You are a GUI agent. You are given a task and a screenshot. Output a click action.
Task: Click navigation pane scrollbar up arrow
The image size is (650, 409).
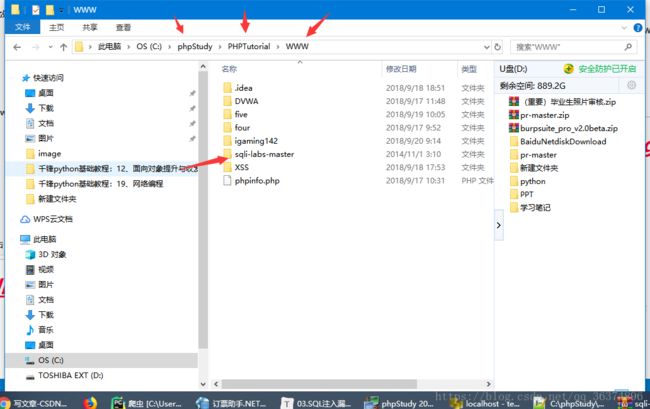click(x=203, y=66)
